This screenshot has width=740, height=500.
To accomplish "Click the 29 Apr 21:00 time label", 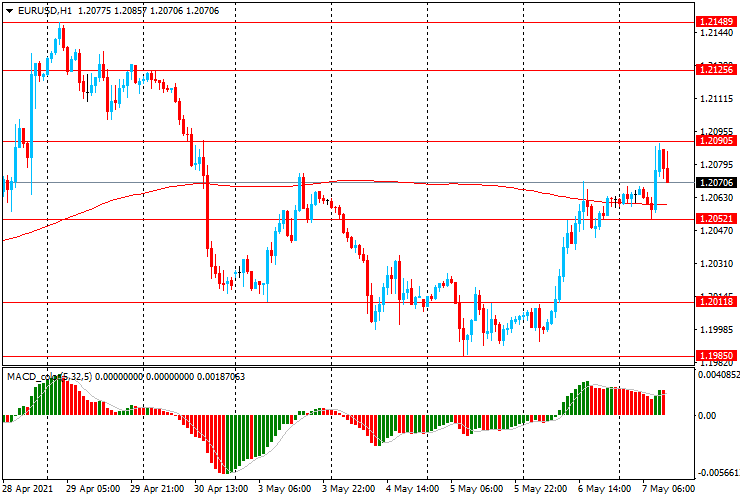I will [157, 489].
